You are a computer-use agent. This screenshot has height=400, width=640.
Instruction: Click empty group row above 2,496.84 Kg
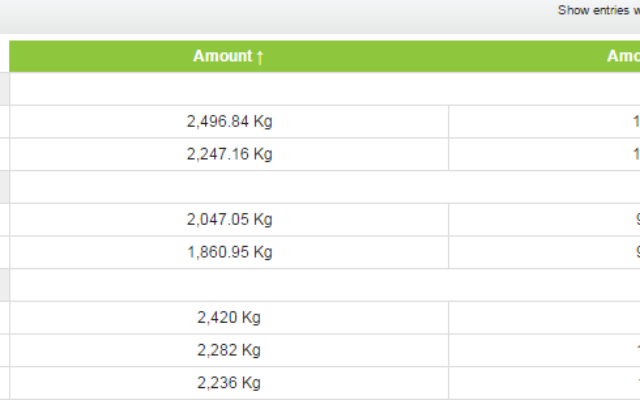(325, 89)
